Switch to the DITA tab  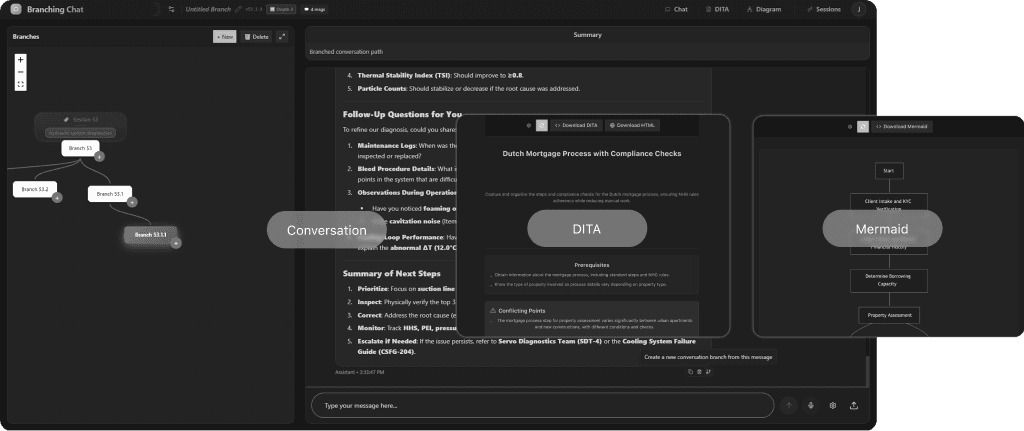[x=717, y=9]
